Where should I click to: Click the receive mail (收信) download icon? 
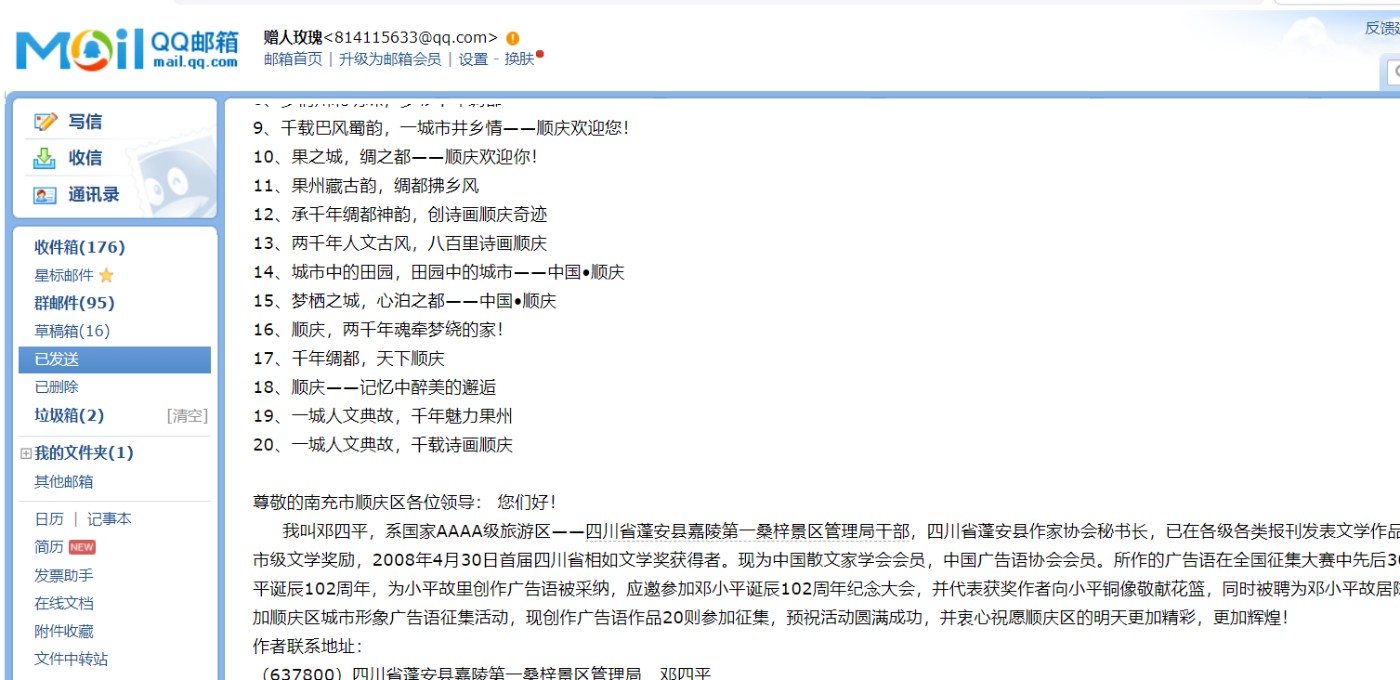pyautogui.click(x=46, y=158)
